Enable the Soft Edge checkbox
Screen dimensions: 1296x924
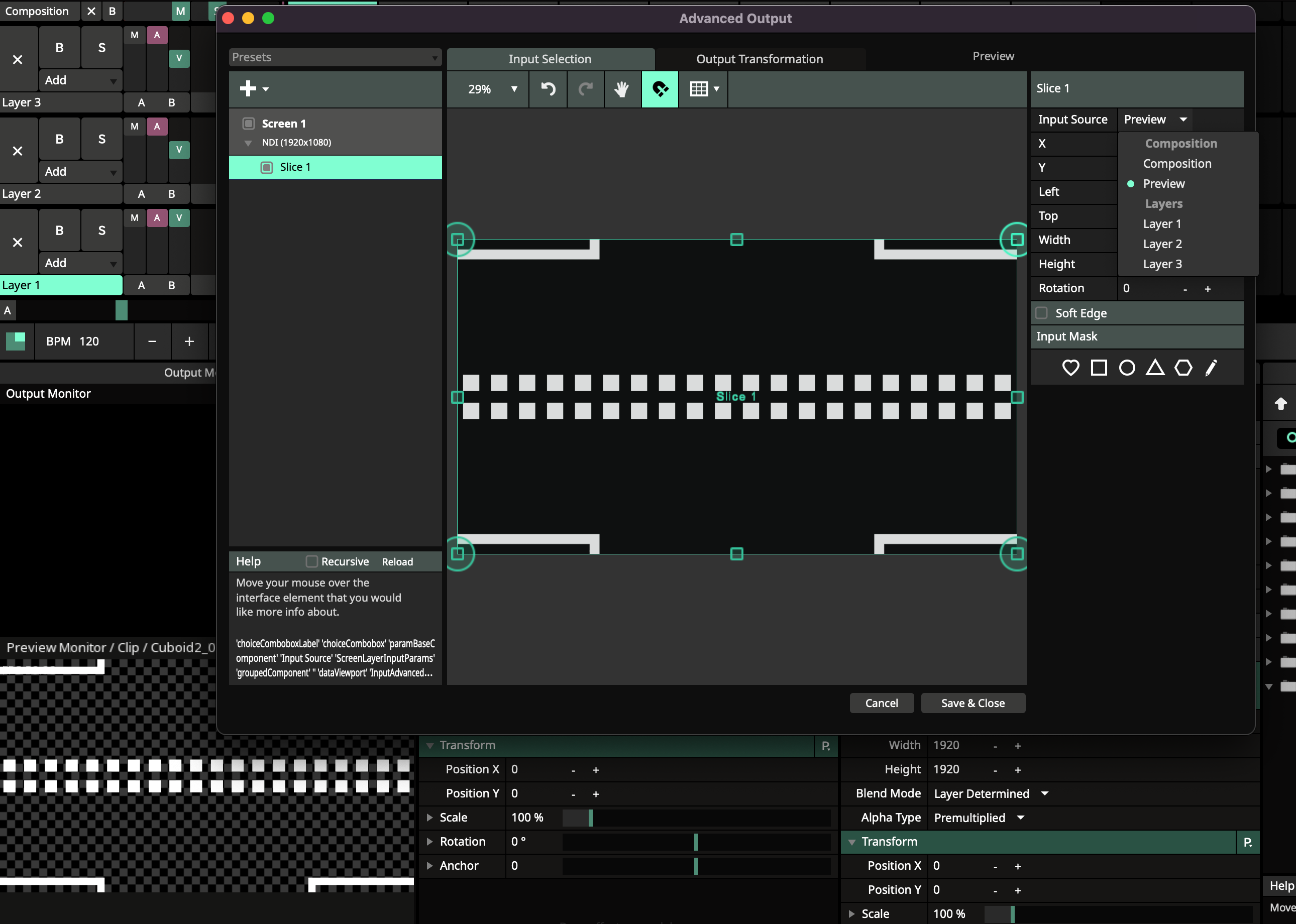click(x=1041, y=313)
